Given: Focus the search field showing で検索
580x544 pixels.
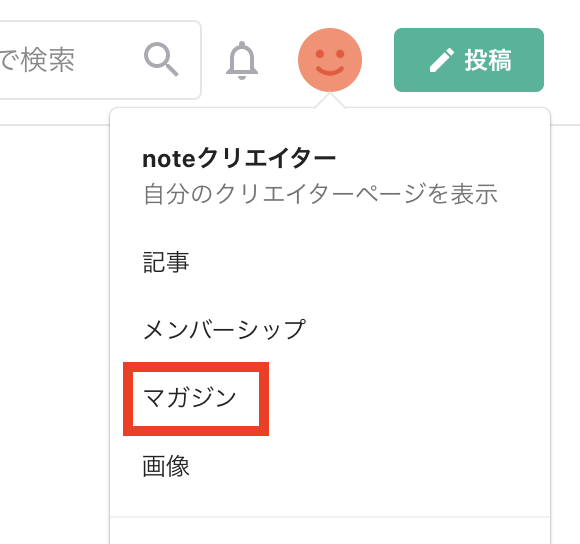Looking at the screenshot, I should point(100,60).
